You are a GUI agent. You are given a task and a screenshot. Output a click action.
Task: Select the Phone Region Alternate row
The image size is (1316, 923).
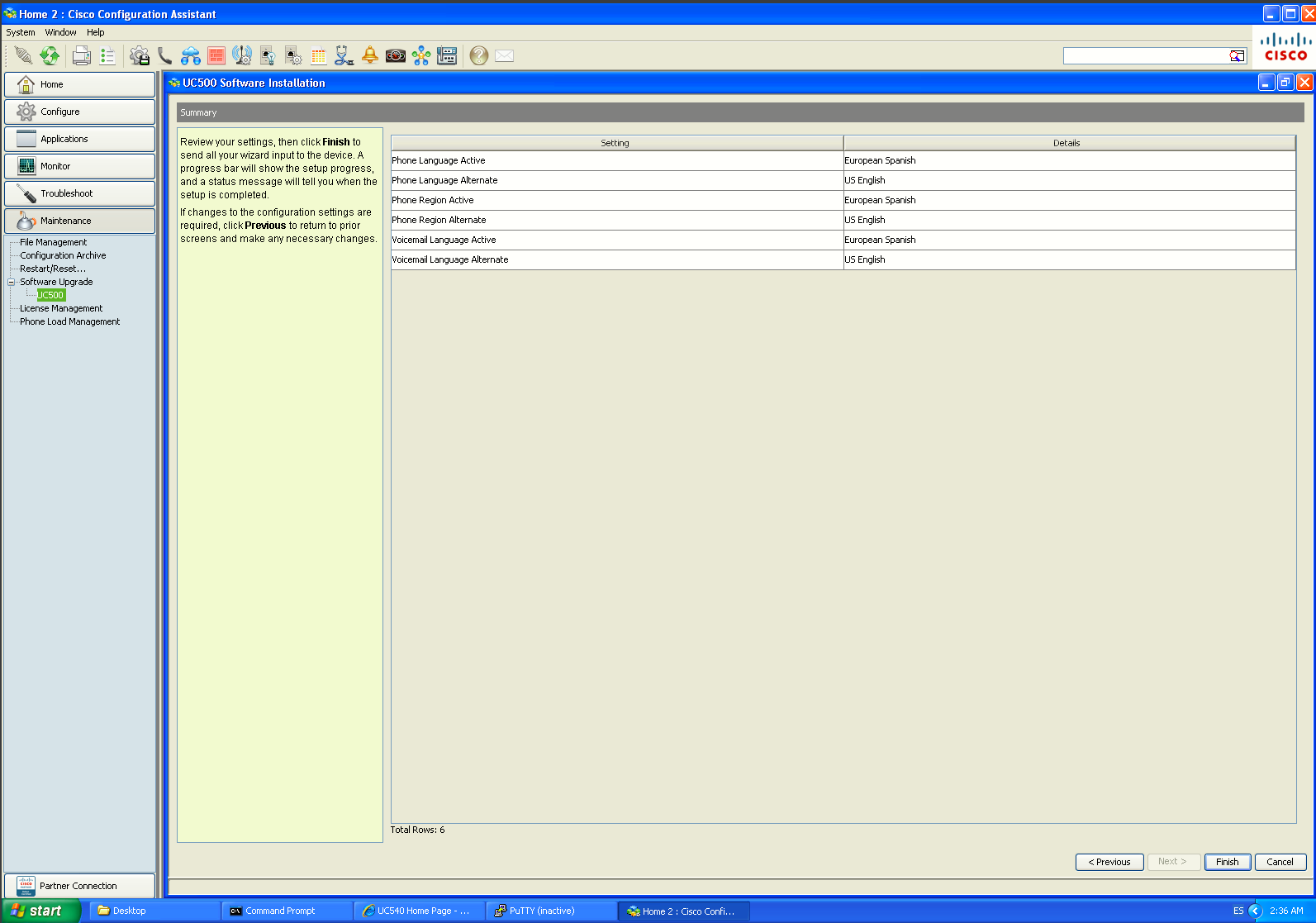tap(843, 220)
